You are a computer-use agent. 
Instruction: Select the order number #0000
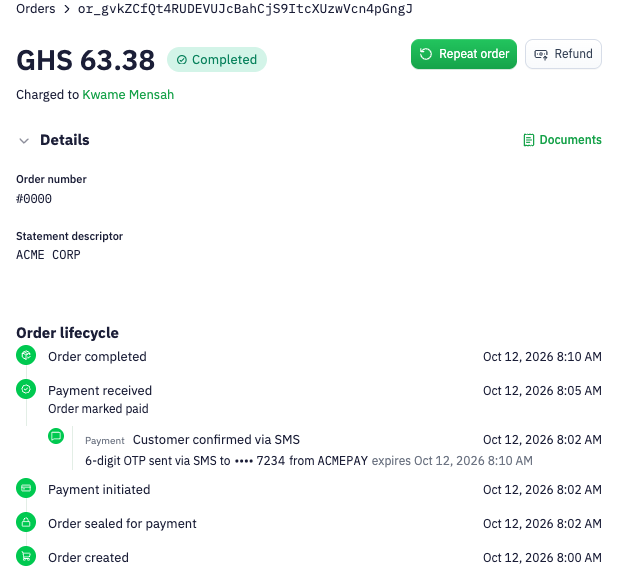pyautogui.click(x=34, y=199)
